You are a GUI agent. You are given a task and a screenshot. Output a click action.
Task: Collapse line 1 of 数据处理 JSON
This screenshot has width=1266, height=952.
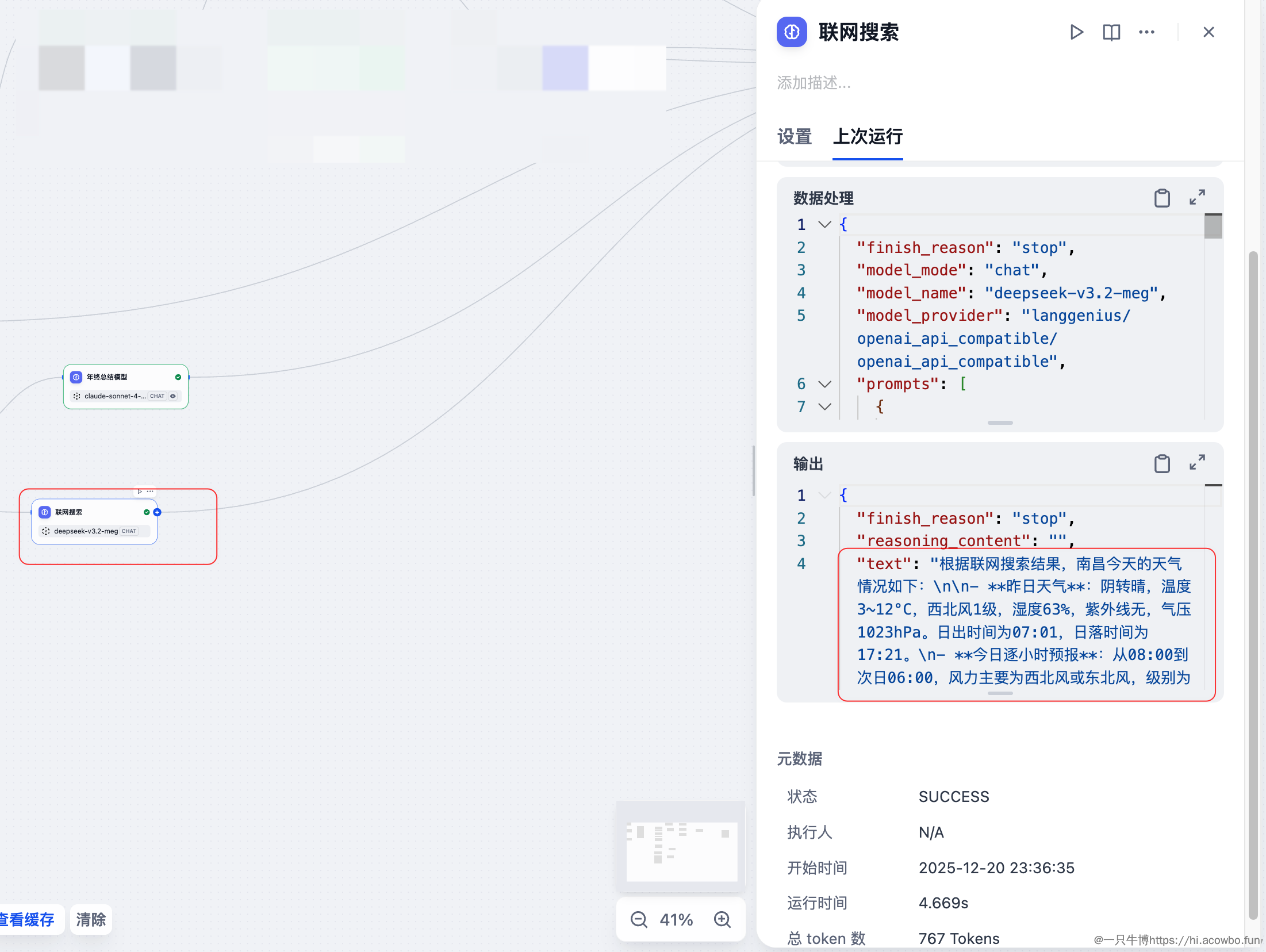(824, 225)
